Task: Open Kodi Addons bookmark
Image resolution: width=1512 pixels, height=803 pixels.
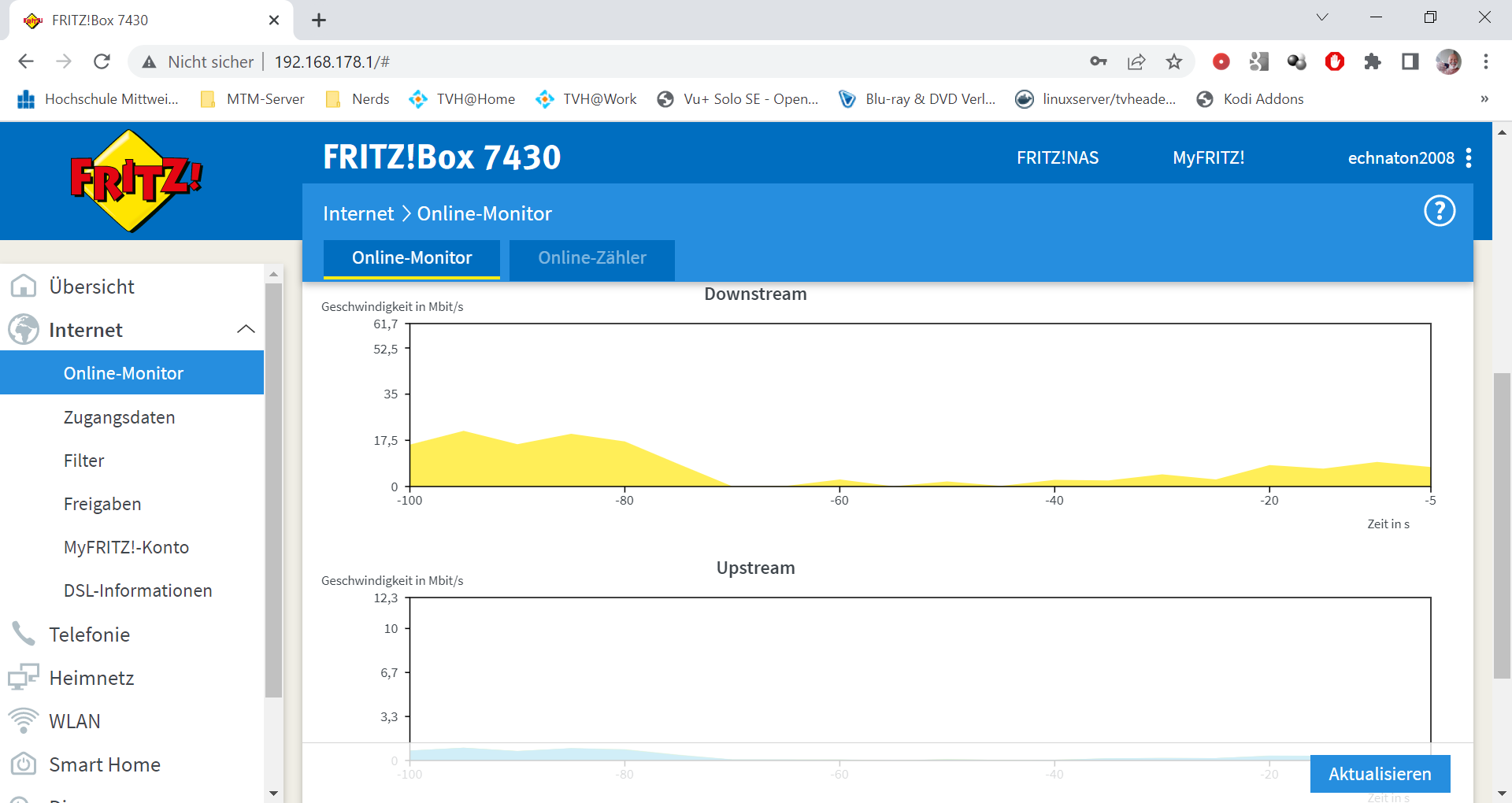Action: [x=1251, y=99]
